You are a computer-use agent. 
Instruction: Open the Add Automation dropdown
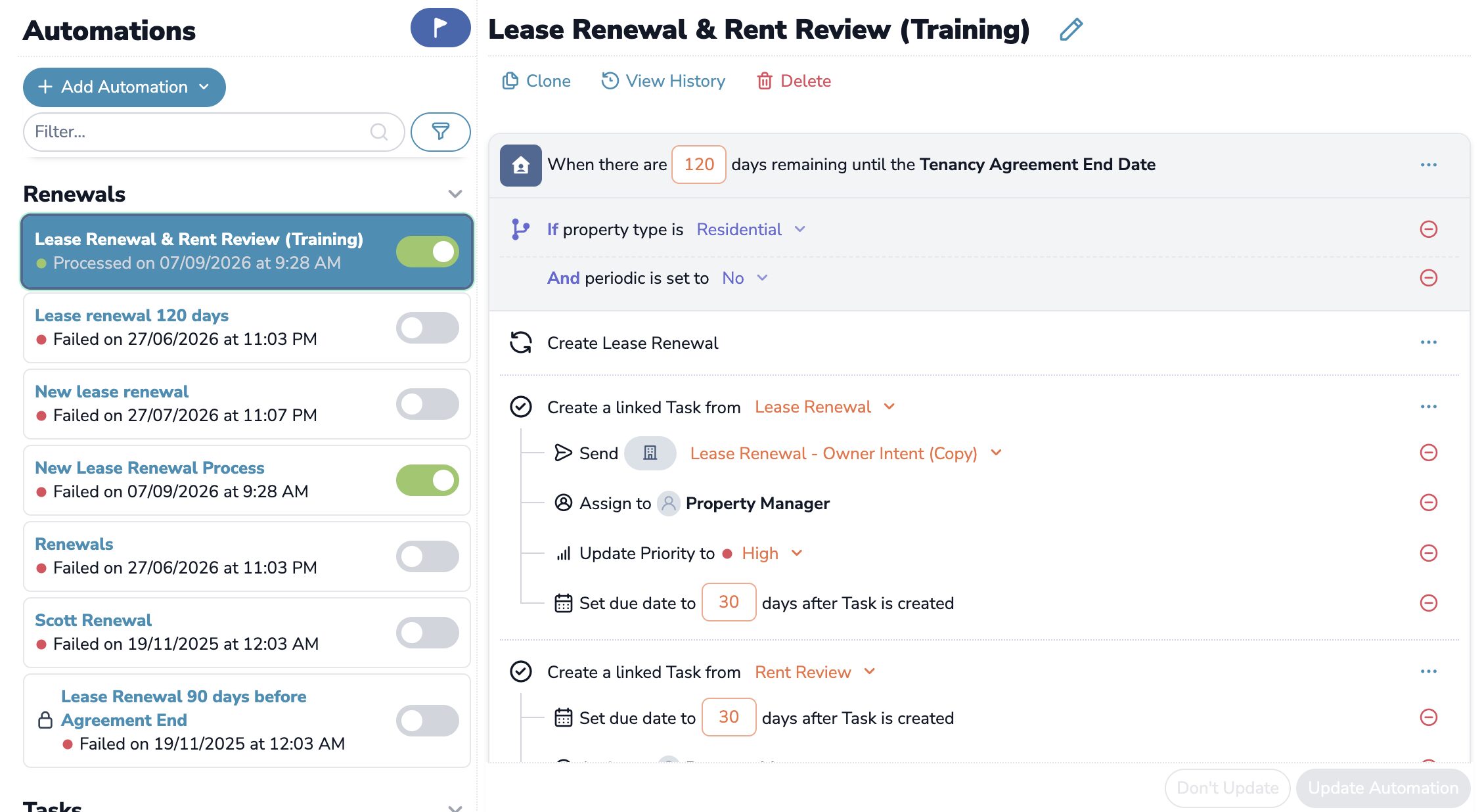coord(124,87)
